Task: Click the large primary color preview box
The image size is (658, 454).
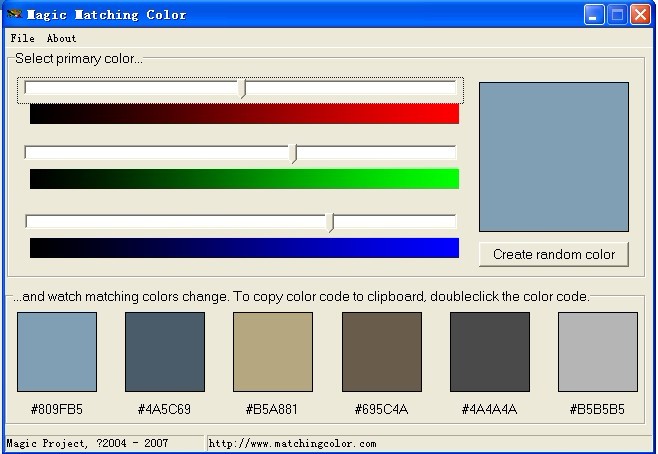Action: (554, 157)
